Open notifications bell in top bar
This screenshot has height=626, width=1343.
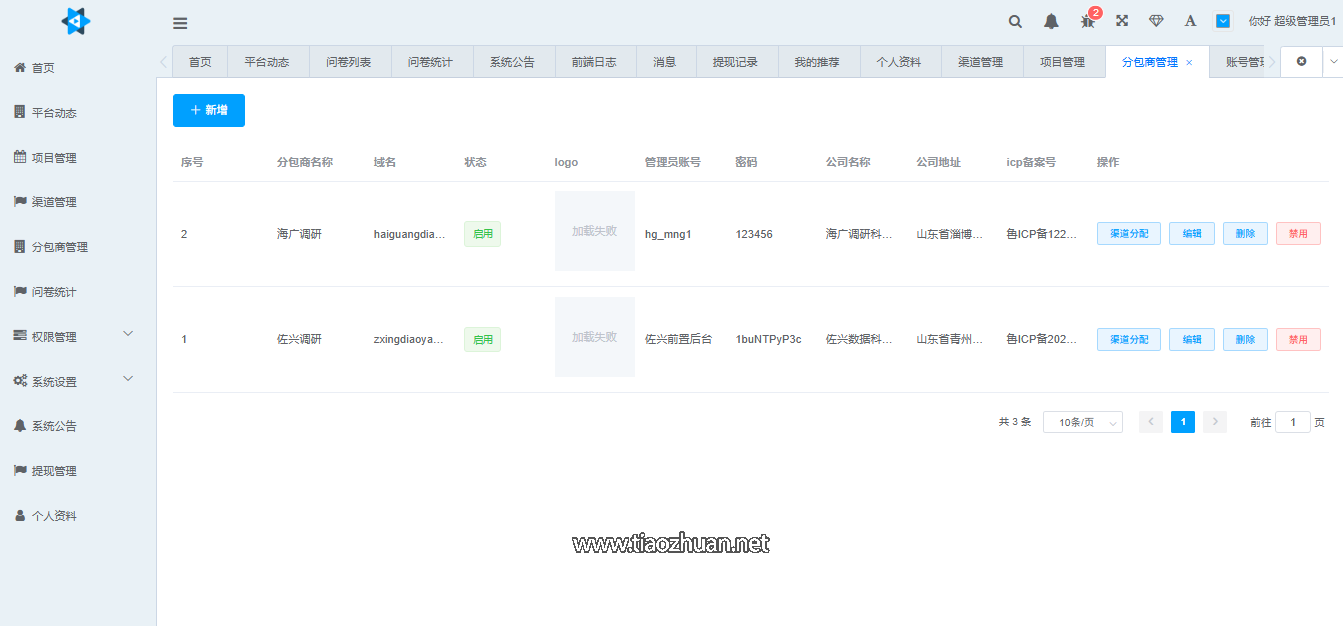click(x=1051, y=21)
